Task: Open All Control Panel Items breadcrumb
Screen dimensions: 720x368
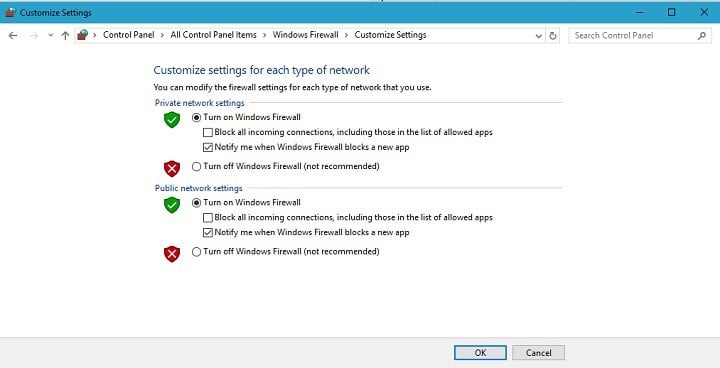Action: pyautogui.click(x=214, y=35)
